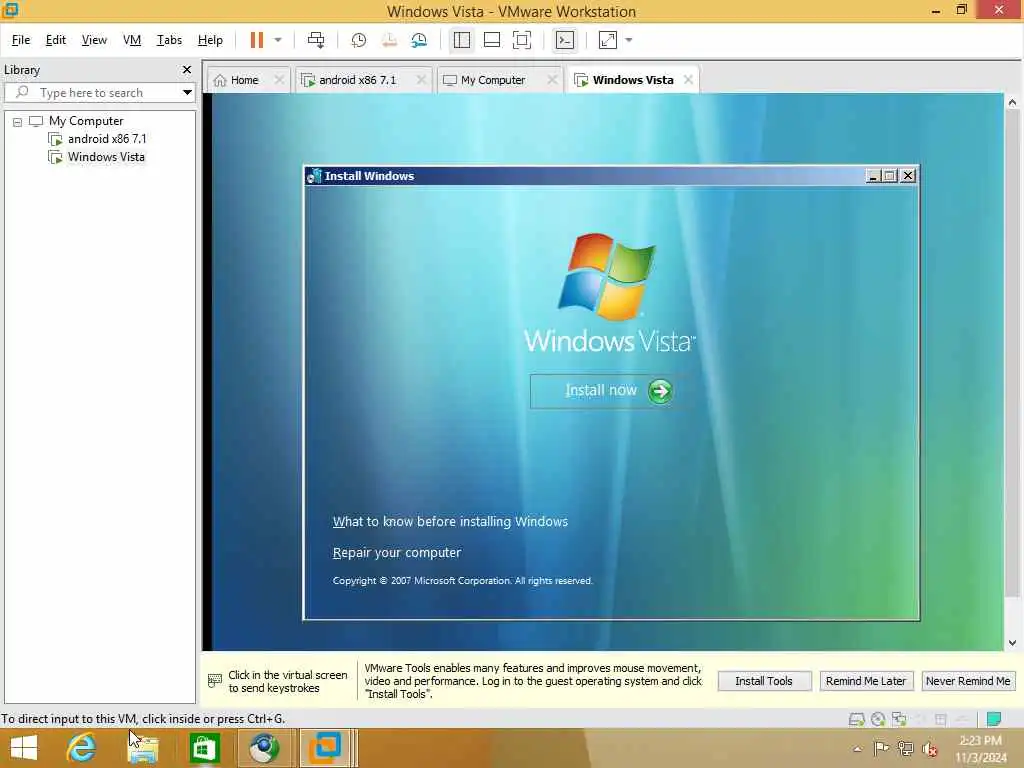Click the hard disk status icon
The width and height of the screenshot is (1024, 768).
click(856, 719)
